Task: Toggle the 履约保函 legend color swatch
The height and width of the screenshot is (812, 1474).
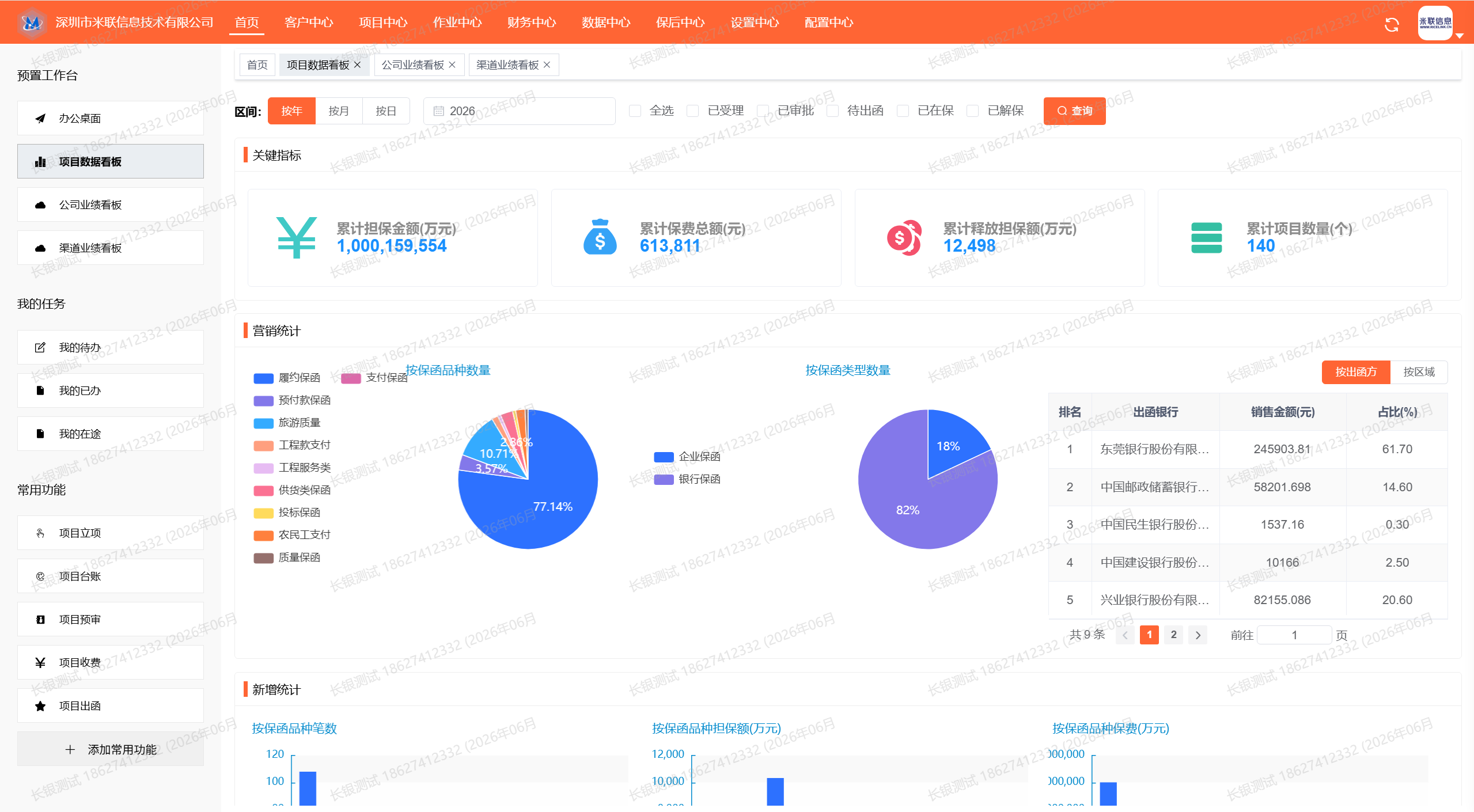Action: (263, 378)
